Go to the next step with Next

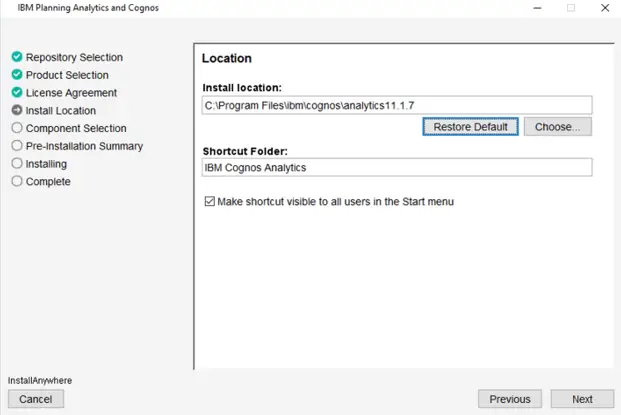click(x=582, y=399)
